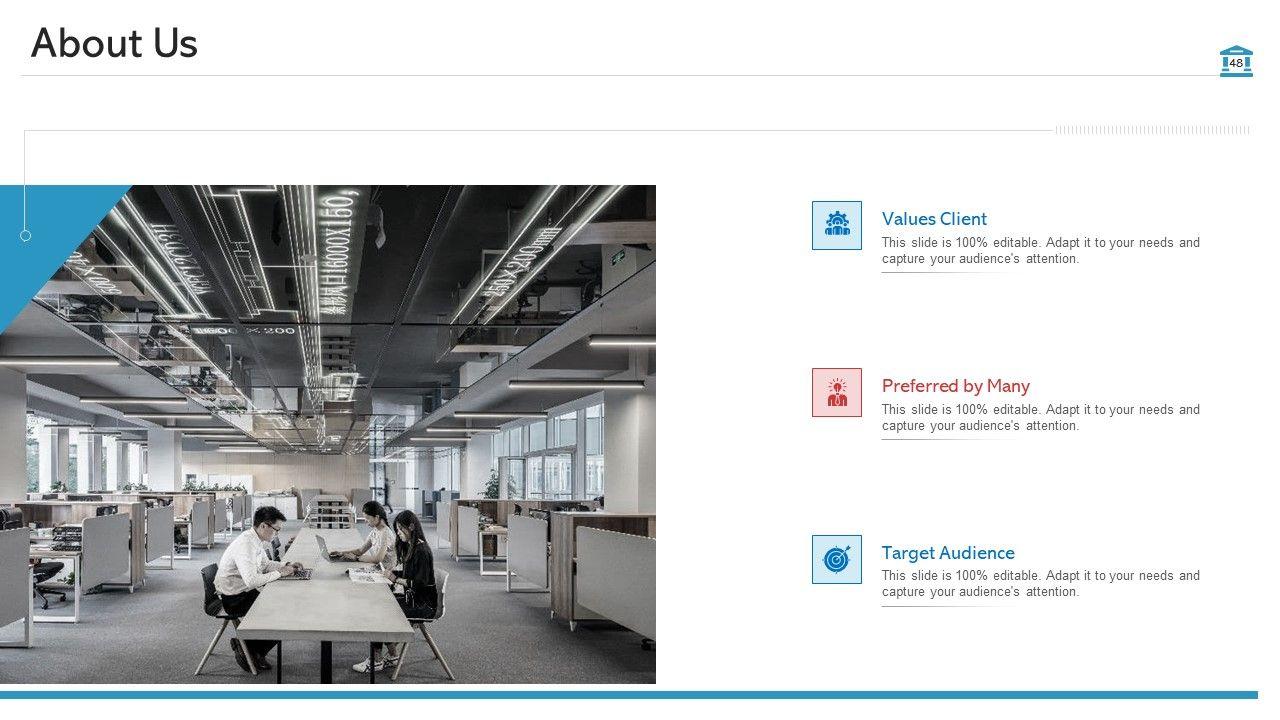Viewport: 1280px width, 720px height.
Task: Click the small circle marker on left line
Action: point(26,236)
